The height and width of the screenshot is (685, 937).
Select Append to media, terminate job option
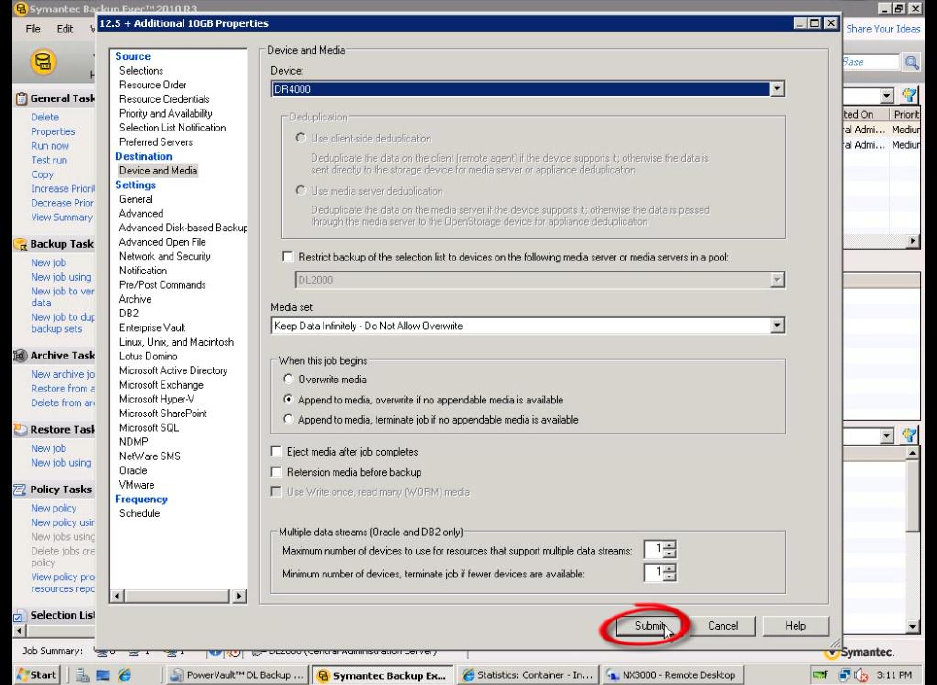click(288, 419)
